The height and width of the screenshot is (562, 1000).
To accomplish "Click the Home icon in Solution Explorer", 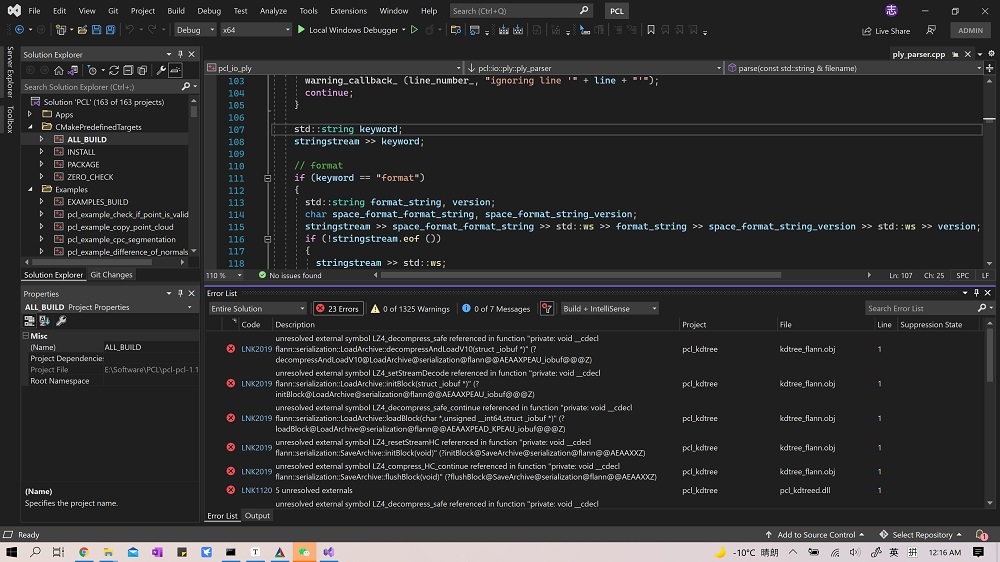I will pos(59,70).
